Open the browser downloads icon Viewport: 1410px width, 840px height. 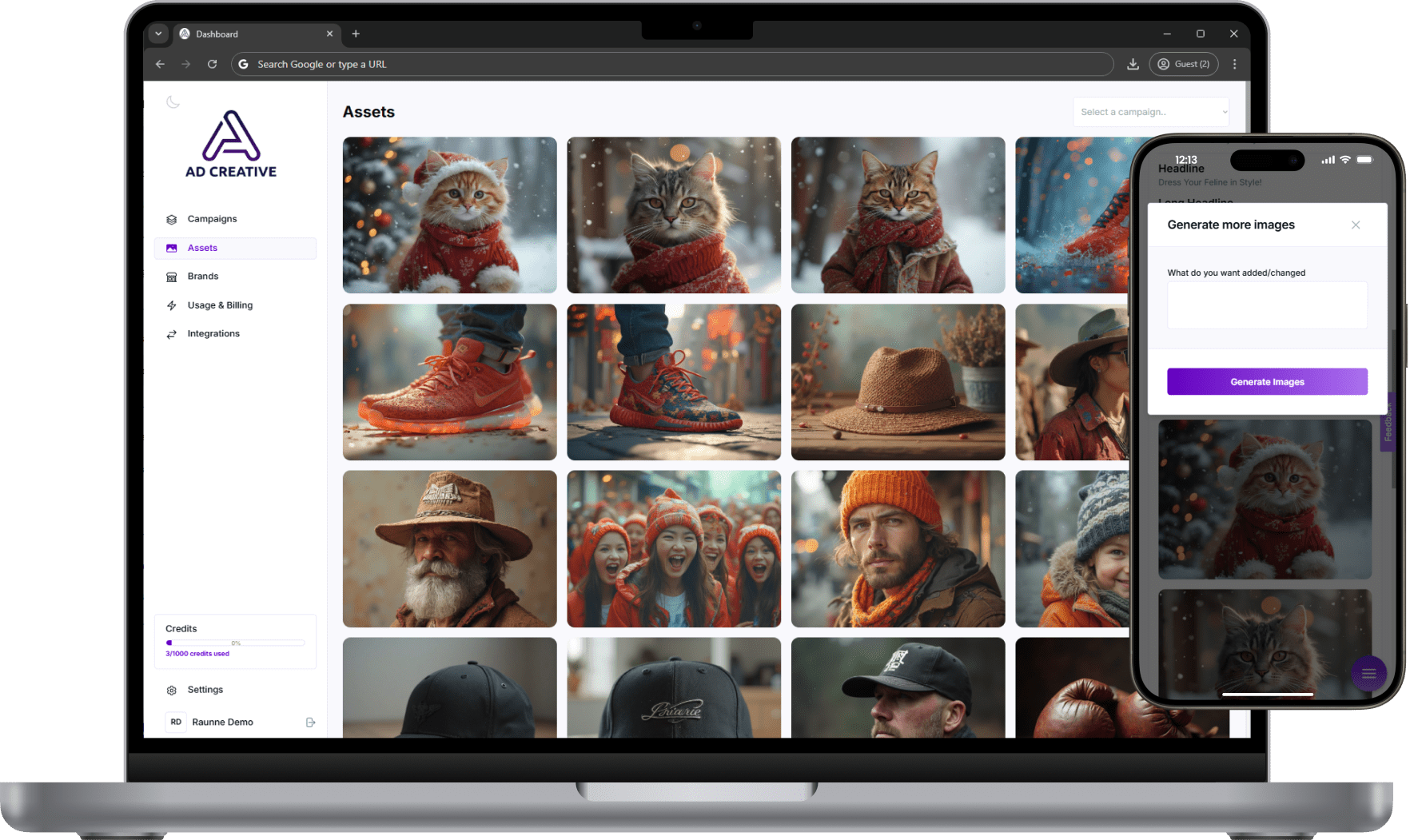point(1133,64)
